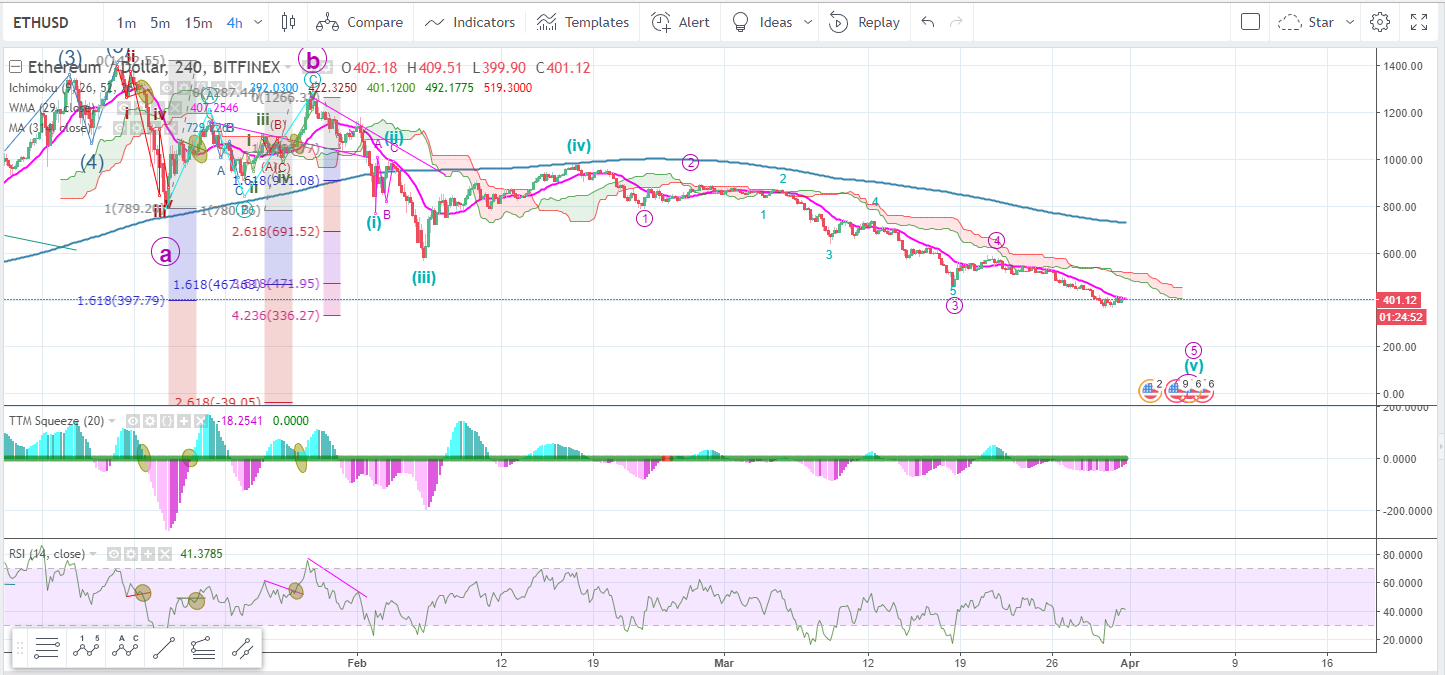
Task: Edit the ETHUSD symbol field
Action: tap(53, 22)
